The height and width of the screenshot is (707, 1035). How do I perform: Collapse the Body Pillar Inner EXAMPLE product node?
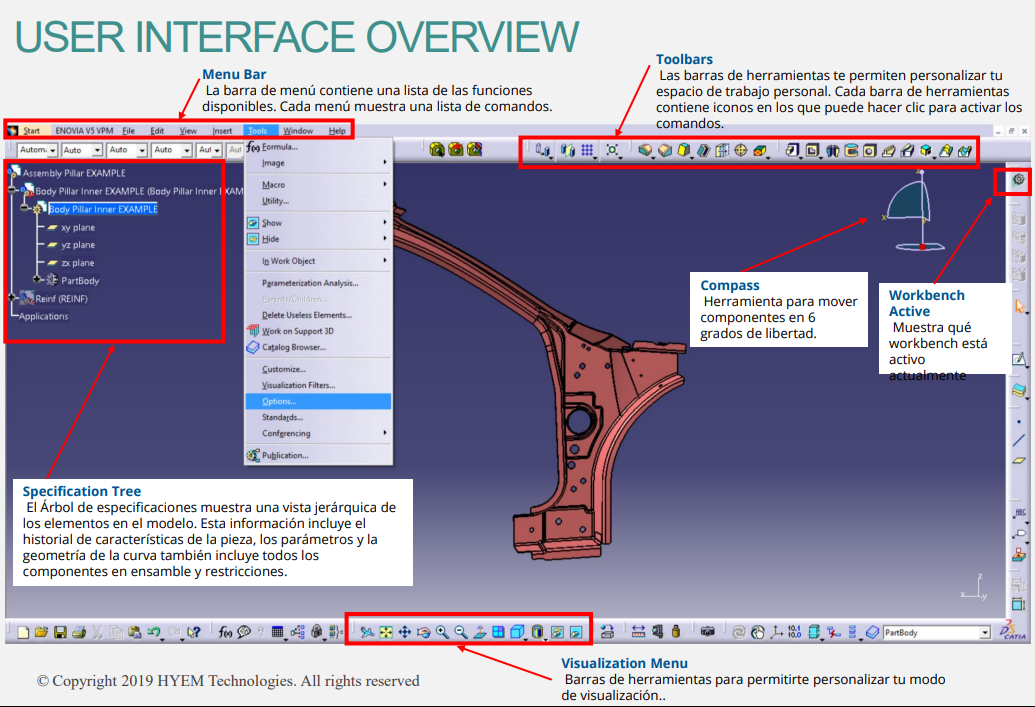(13, 191)
